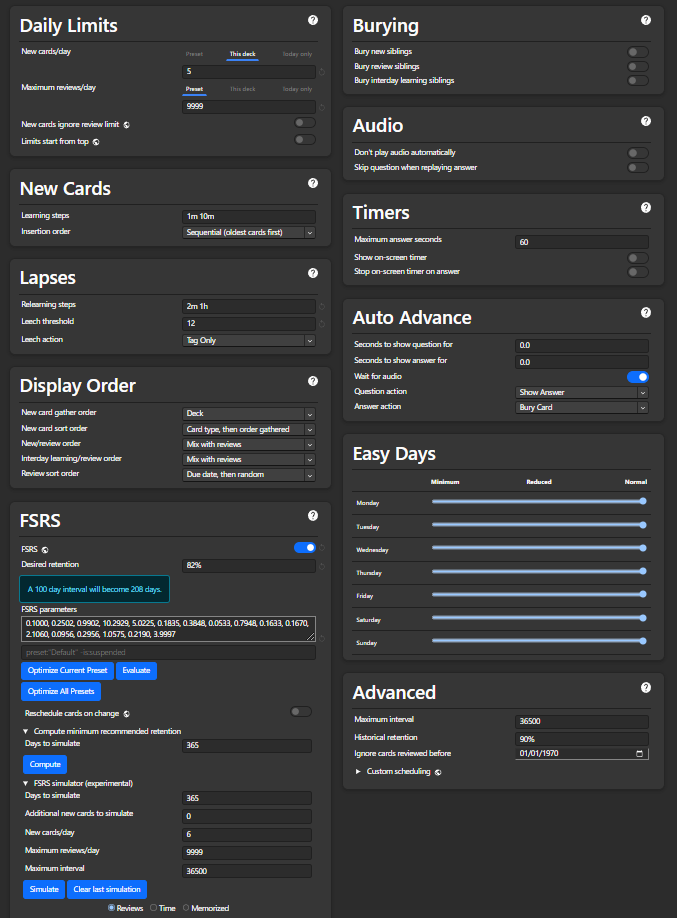Show help for Display Order section
677x918 pixels.
(313, 381)
